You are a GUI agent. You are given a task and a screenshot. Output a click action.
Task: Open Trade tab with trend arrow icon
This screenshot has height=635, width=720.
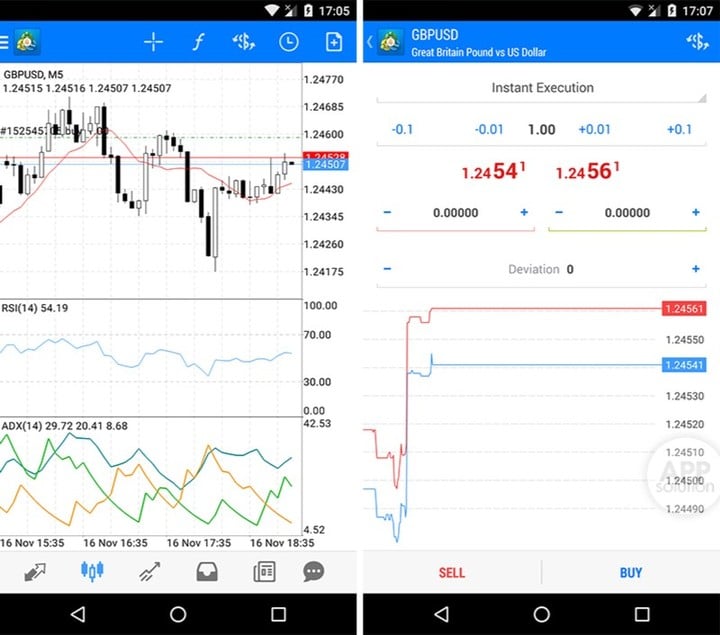(150, 572)
